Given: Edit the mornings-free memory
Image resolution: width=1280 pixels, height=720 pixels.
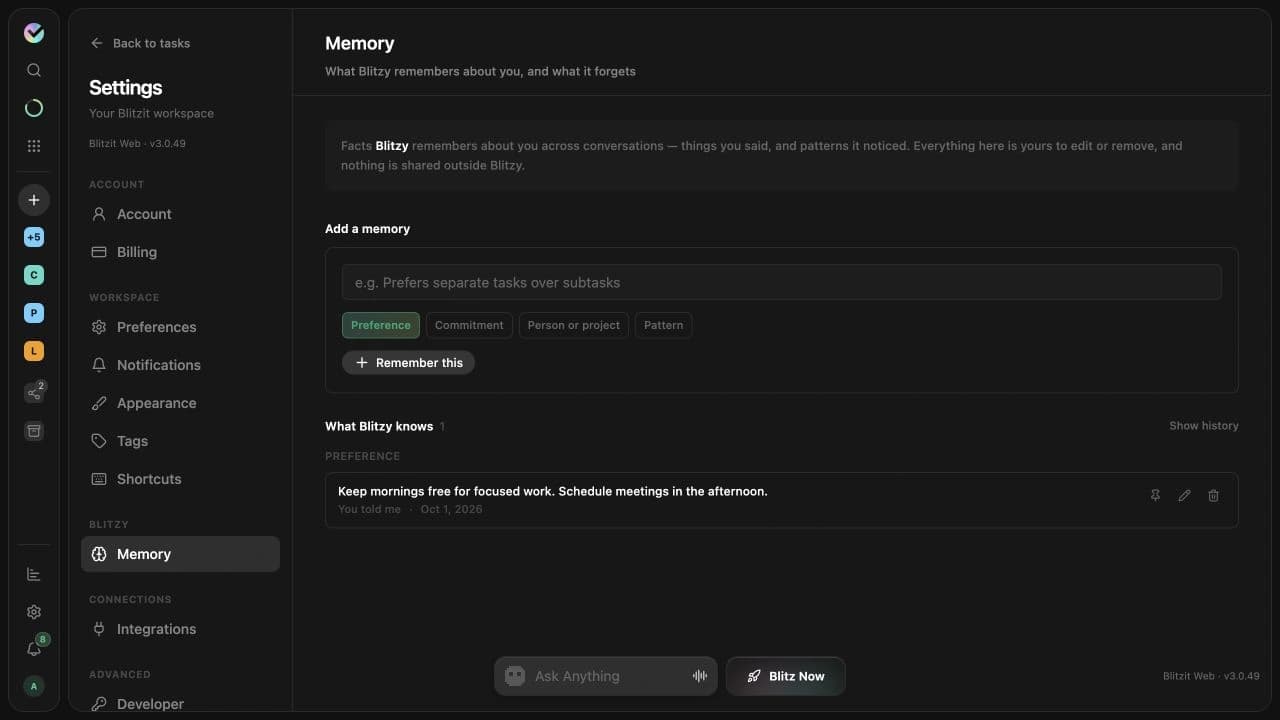Looking at the screenshot, I should (x=1184, y=495).
